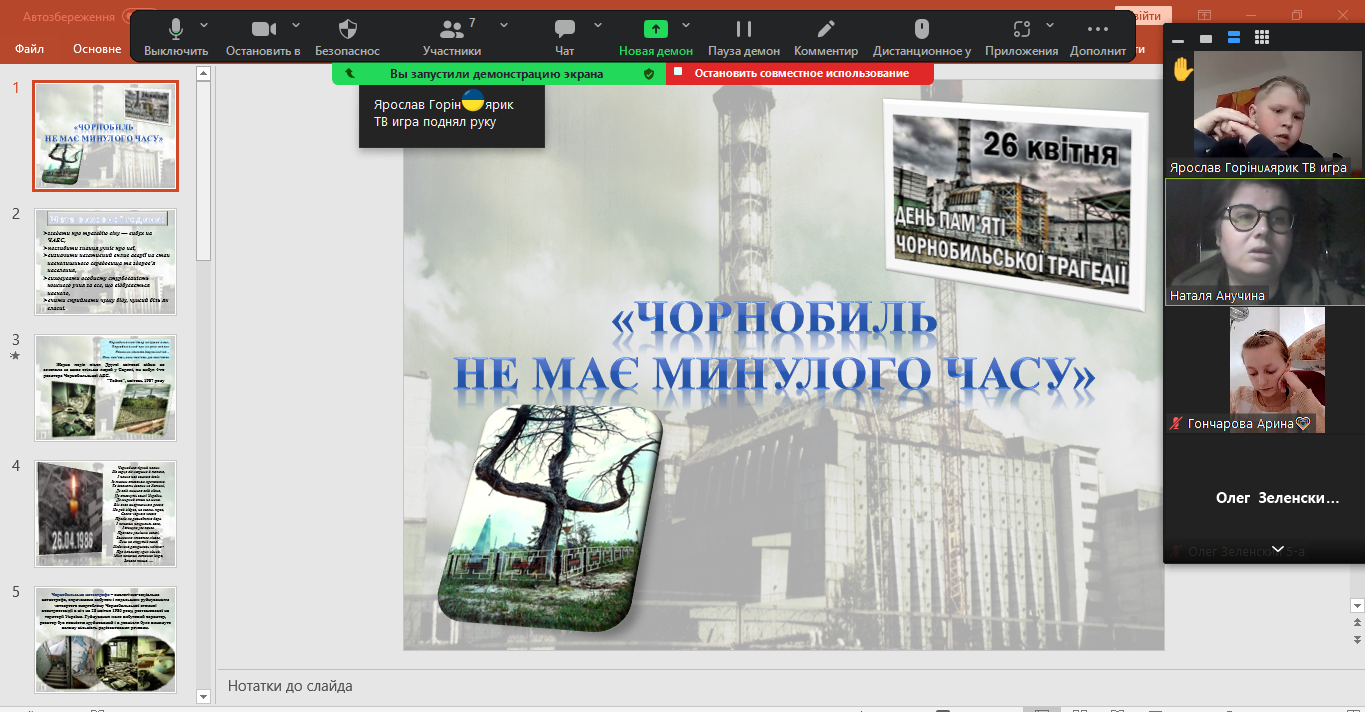Switch video panel to single-video view
The width and height of the screenshot is (1365, 712).
pos(1206,38)
